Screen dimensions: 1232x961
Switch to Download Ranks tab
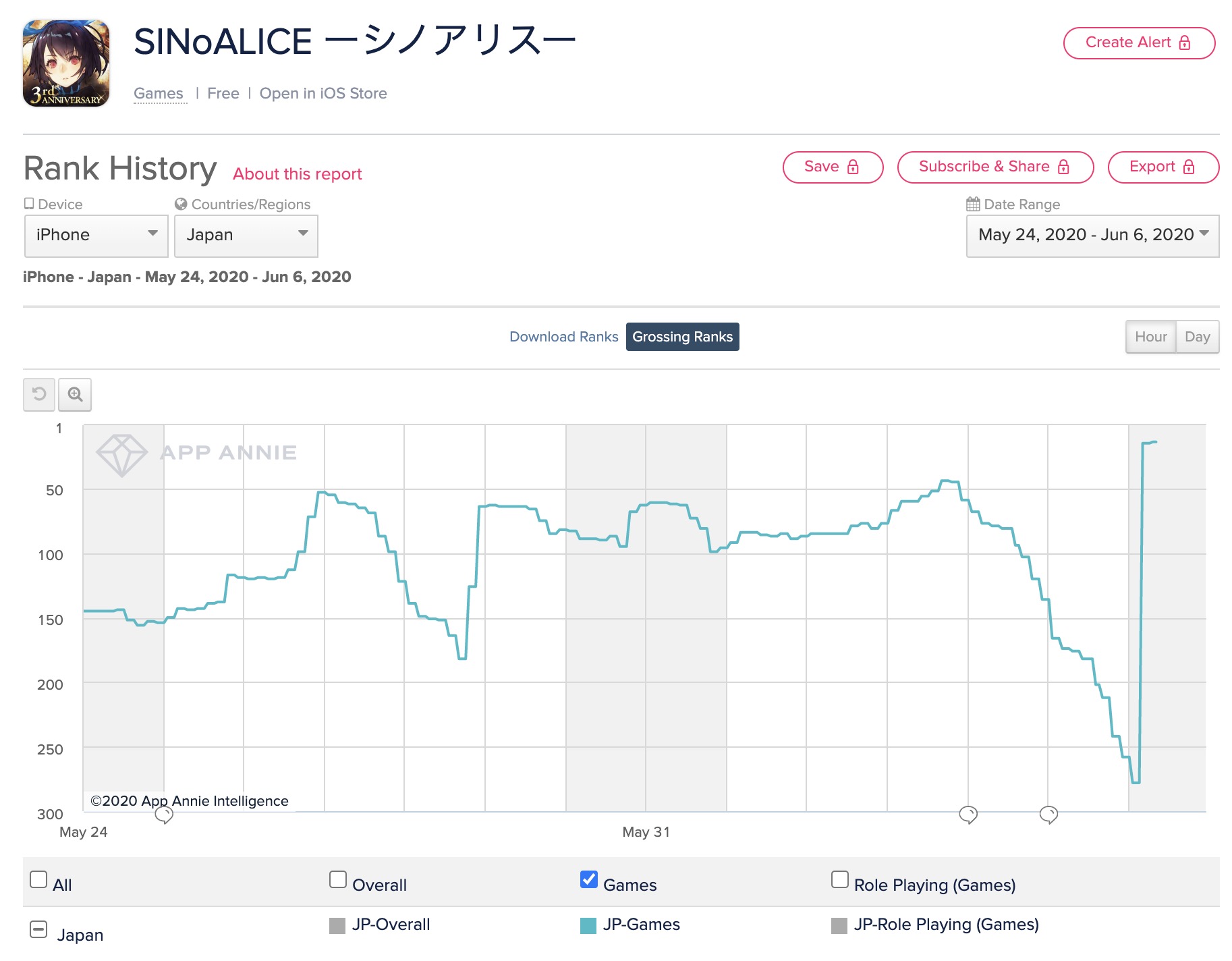coord(563,337)
